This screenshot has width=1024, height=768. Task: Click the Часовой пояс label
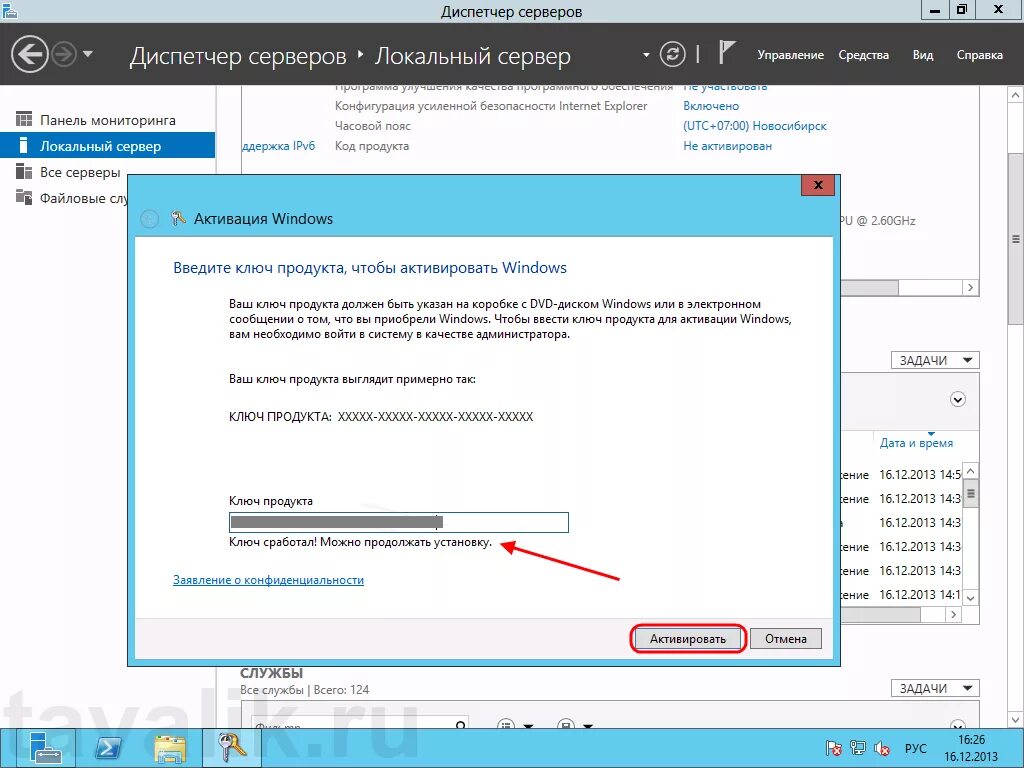pos(373,125)
